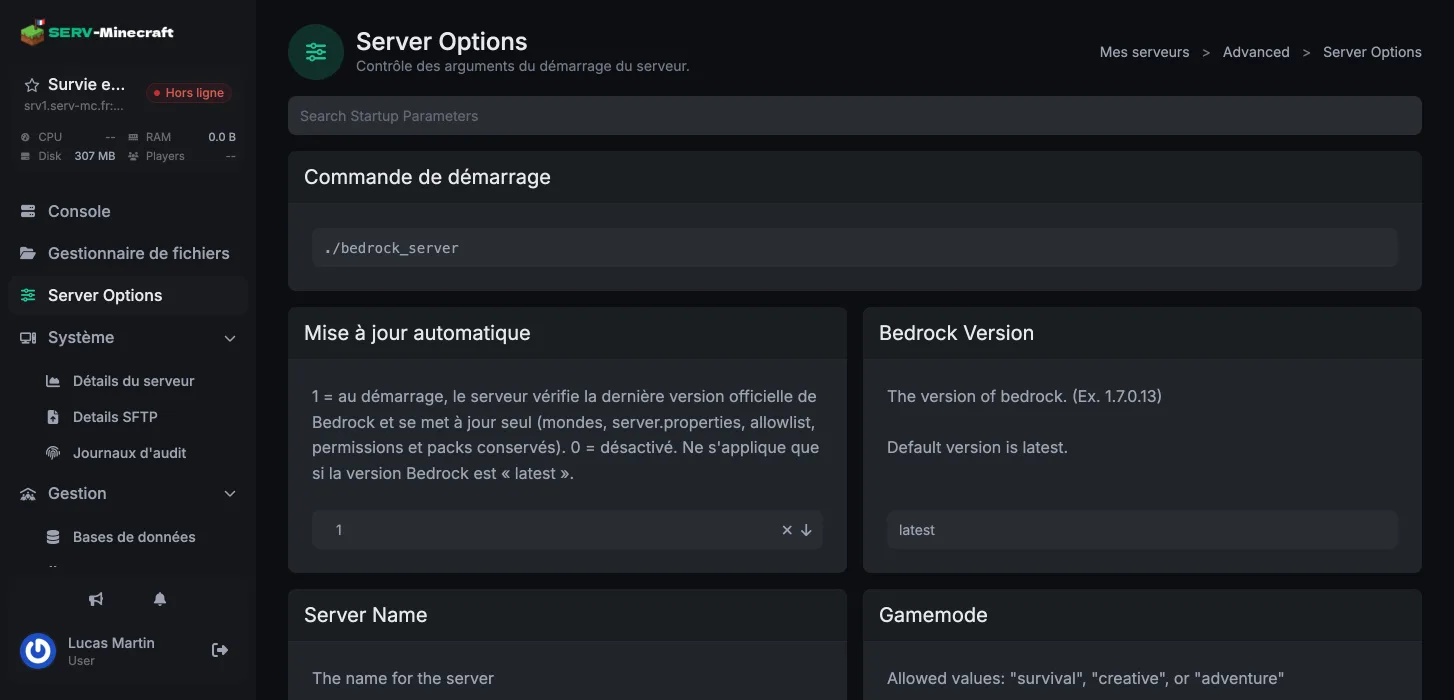Log out using the sign-out icon
The width and height of the screenshot is (1454, 700).
pyautogui.click(x=220, y=650)
